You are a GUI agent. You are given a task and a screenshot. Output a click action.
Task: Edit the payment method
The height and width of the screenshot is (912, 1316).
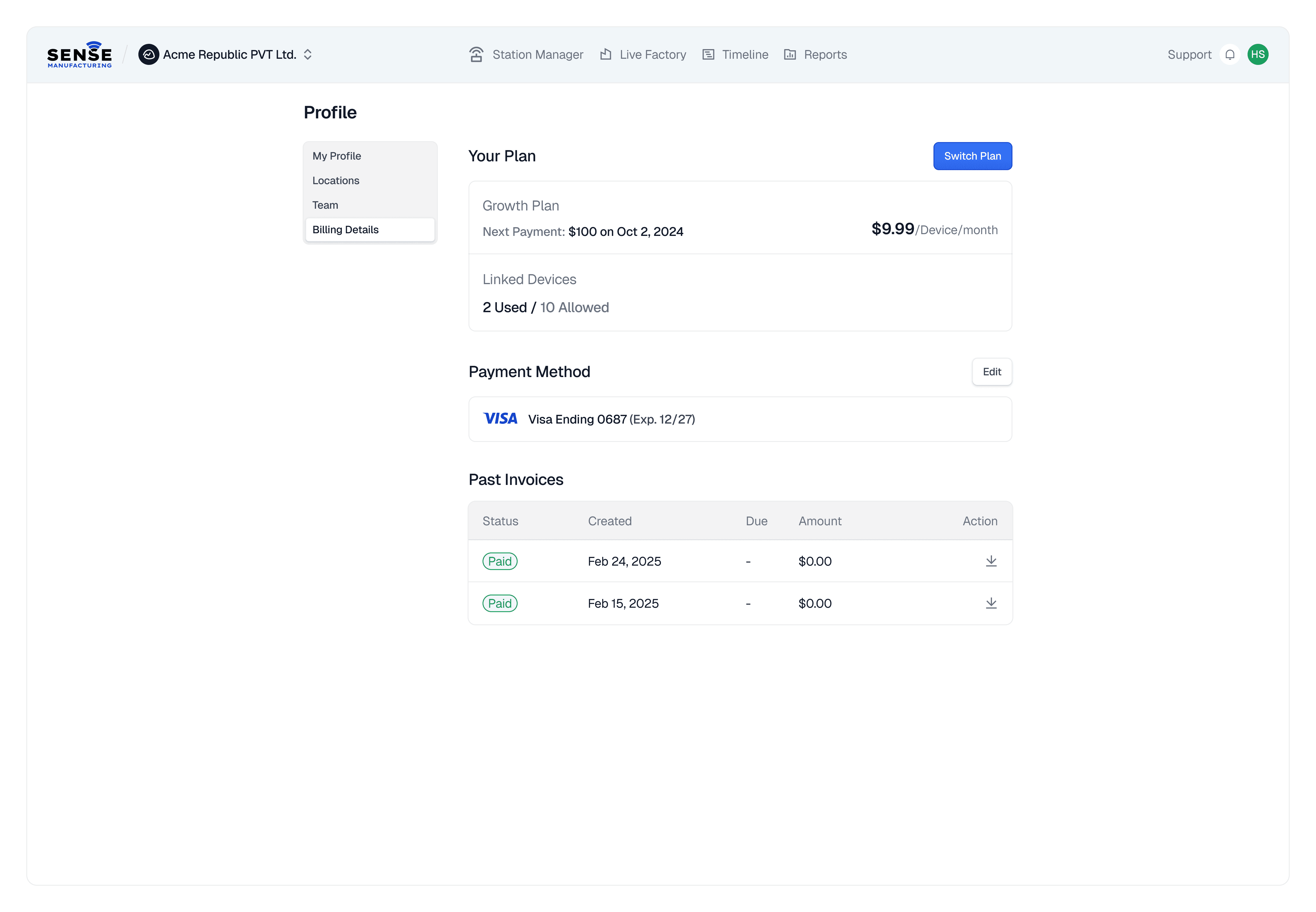point(991,372)
